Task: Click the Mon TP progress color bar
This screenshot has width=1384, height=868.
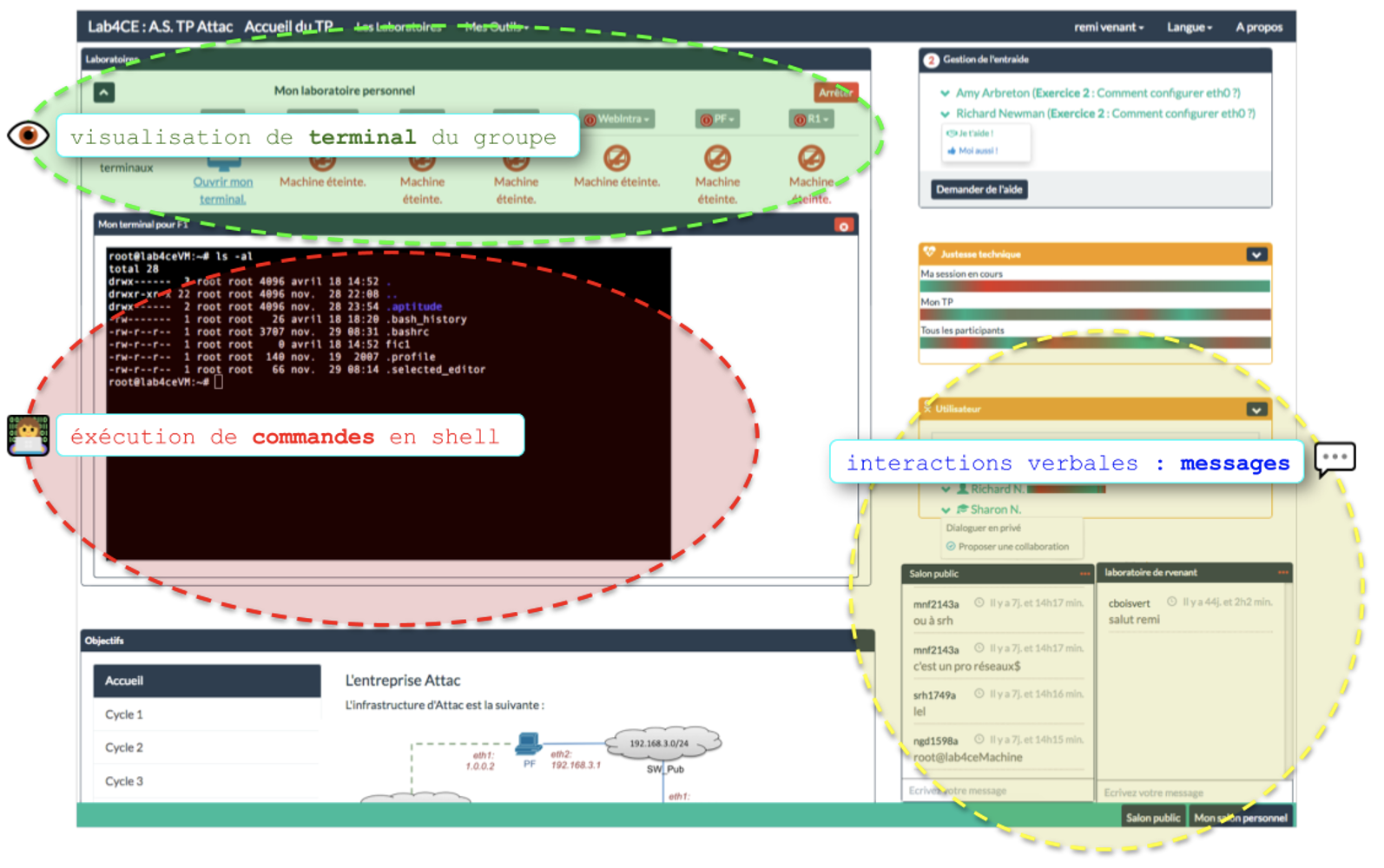Action: [x=1094, y=315]
